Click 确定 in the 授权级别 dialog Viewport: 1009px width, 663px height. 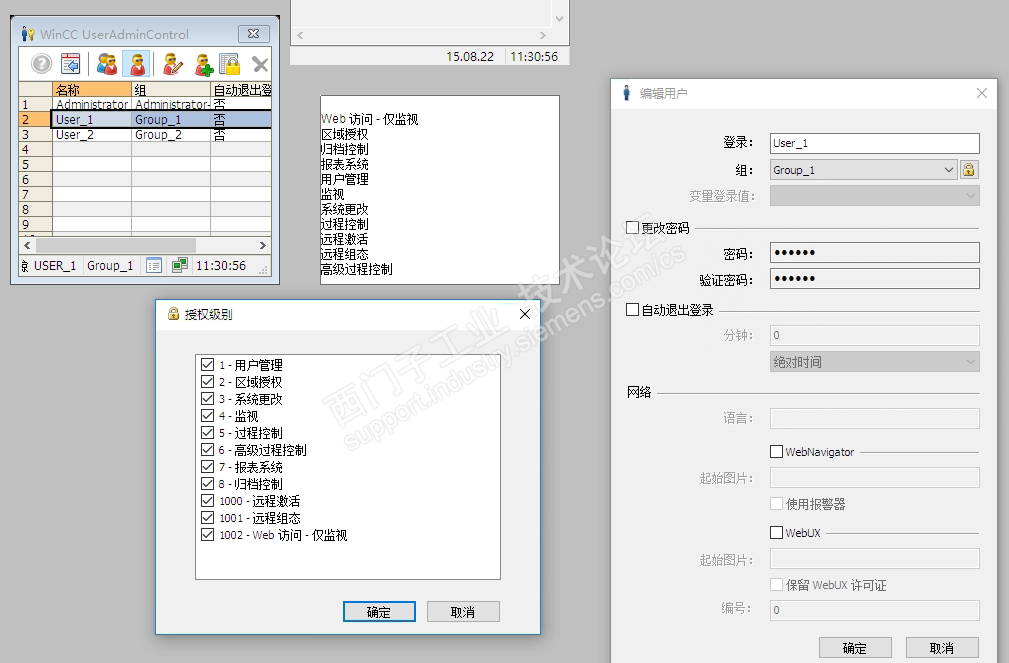pos(379,612)
